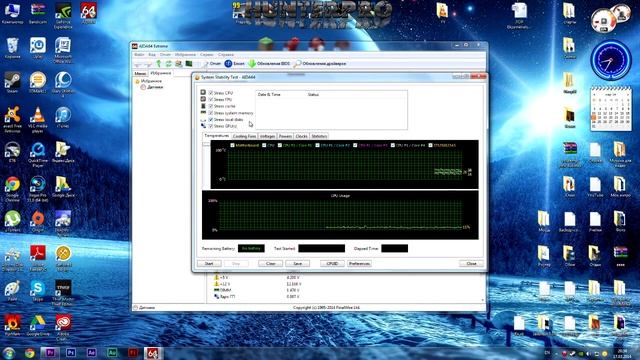Viewport: 640px width, 360px height.
Task: Open the Paint desktop icon
Action: 12,291
